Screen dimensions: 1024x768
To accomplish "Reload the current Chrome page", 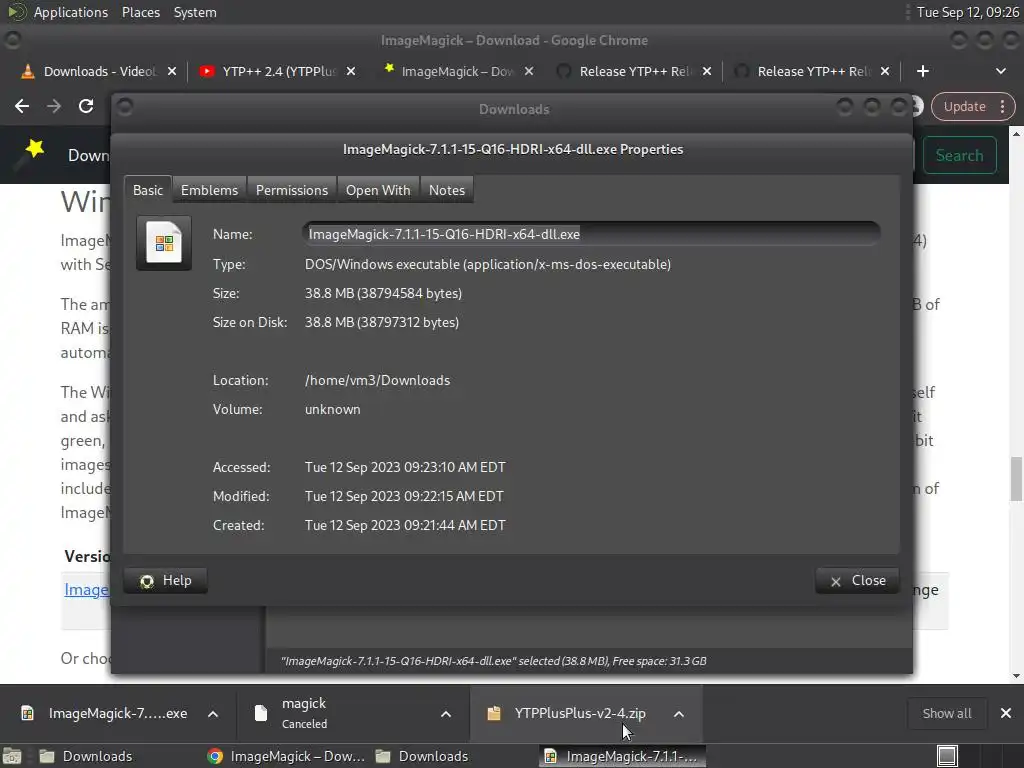I will pos(86,106).
